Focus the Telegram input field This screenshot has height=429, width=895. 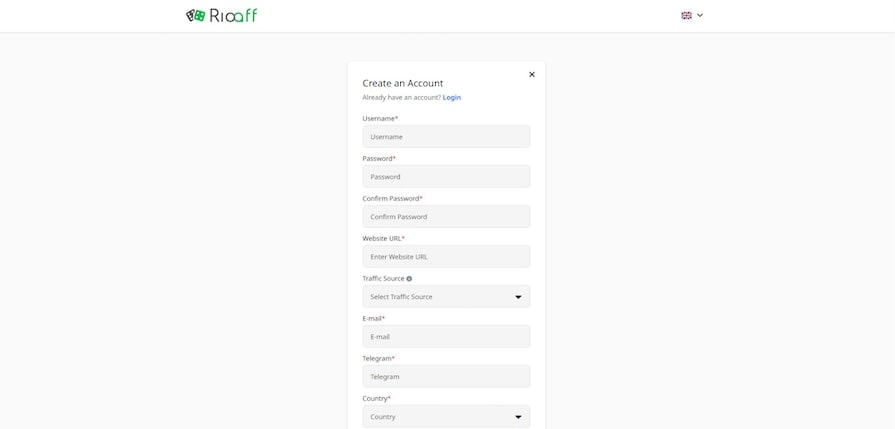pyautogui.click(x=446, y=376)
